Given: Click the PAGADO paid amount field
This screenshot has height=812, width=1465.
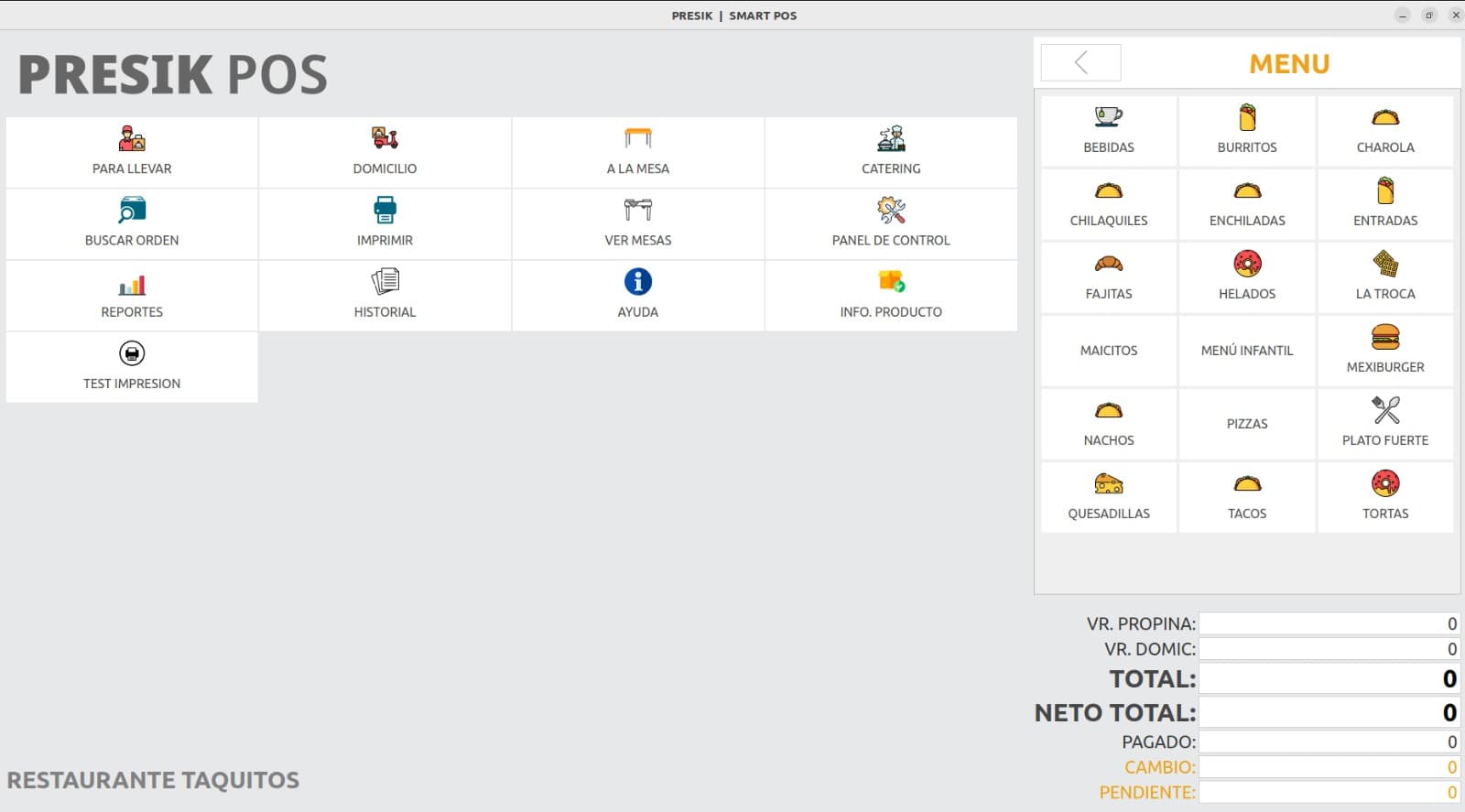Looking at the screenshot, I should coord(1329,742).
